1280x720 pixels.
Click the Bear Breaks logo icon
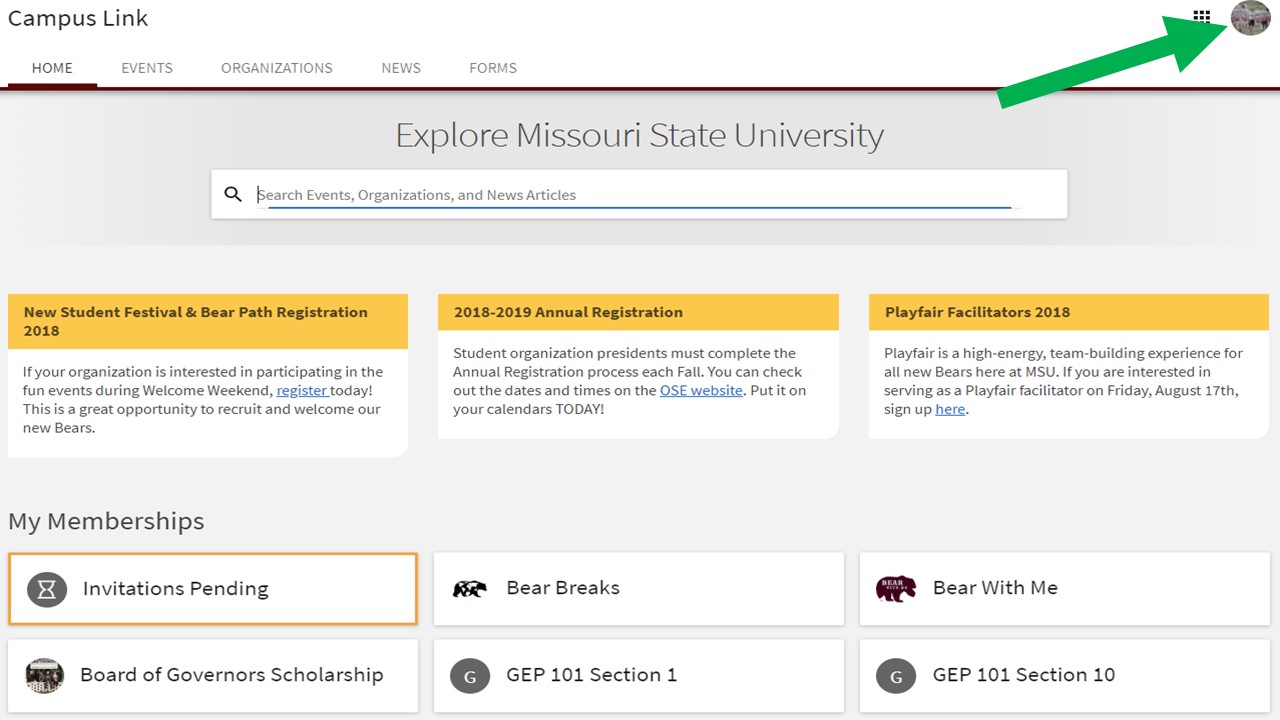click(x=469, y=589)
